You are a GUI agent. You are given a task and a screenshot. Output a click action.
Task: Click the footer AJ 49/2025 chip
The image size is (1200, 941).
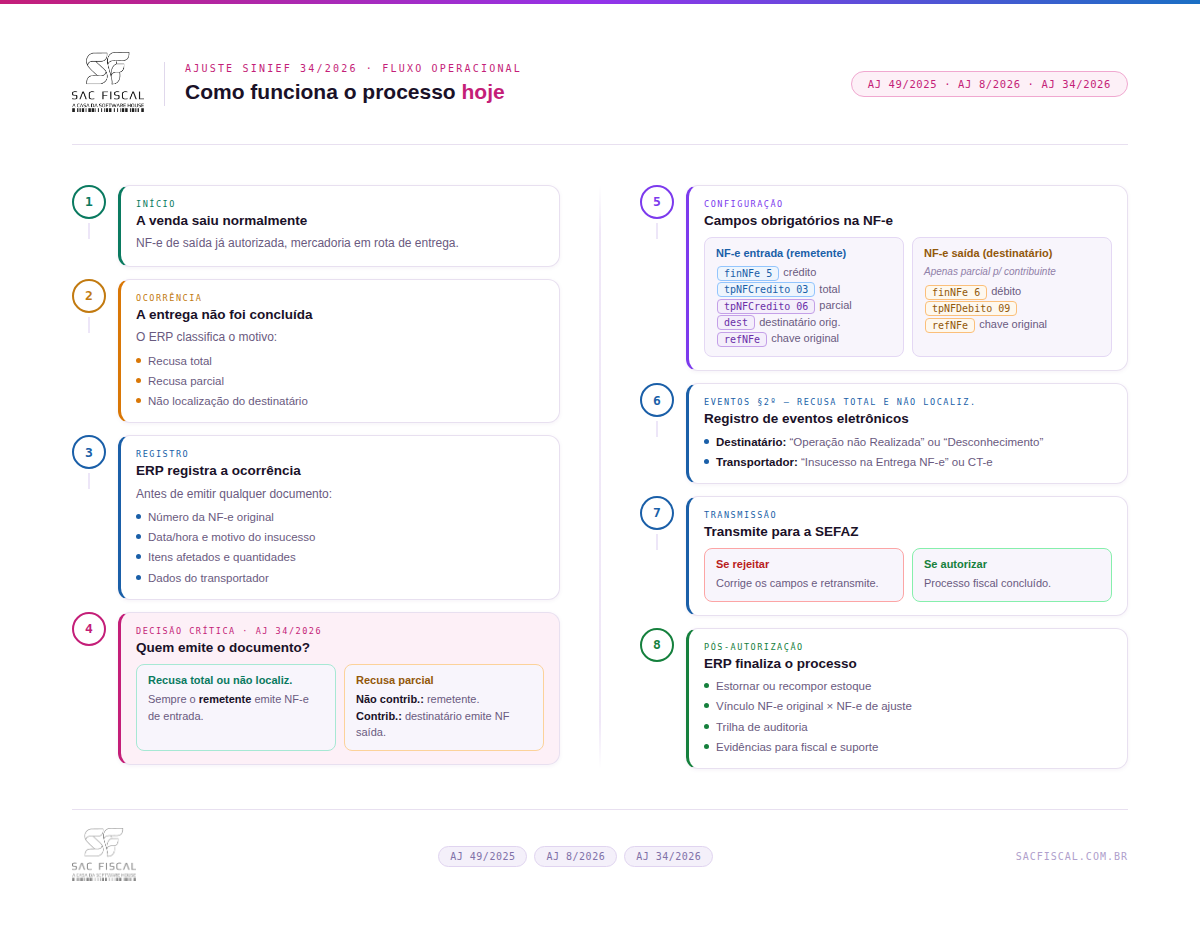pyautogui.click(x=482, y=856)
